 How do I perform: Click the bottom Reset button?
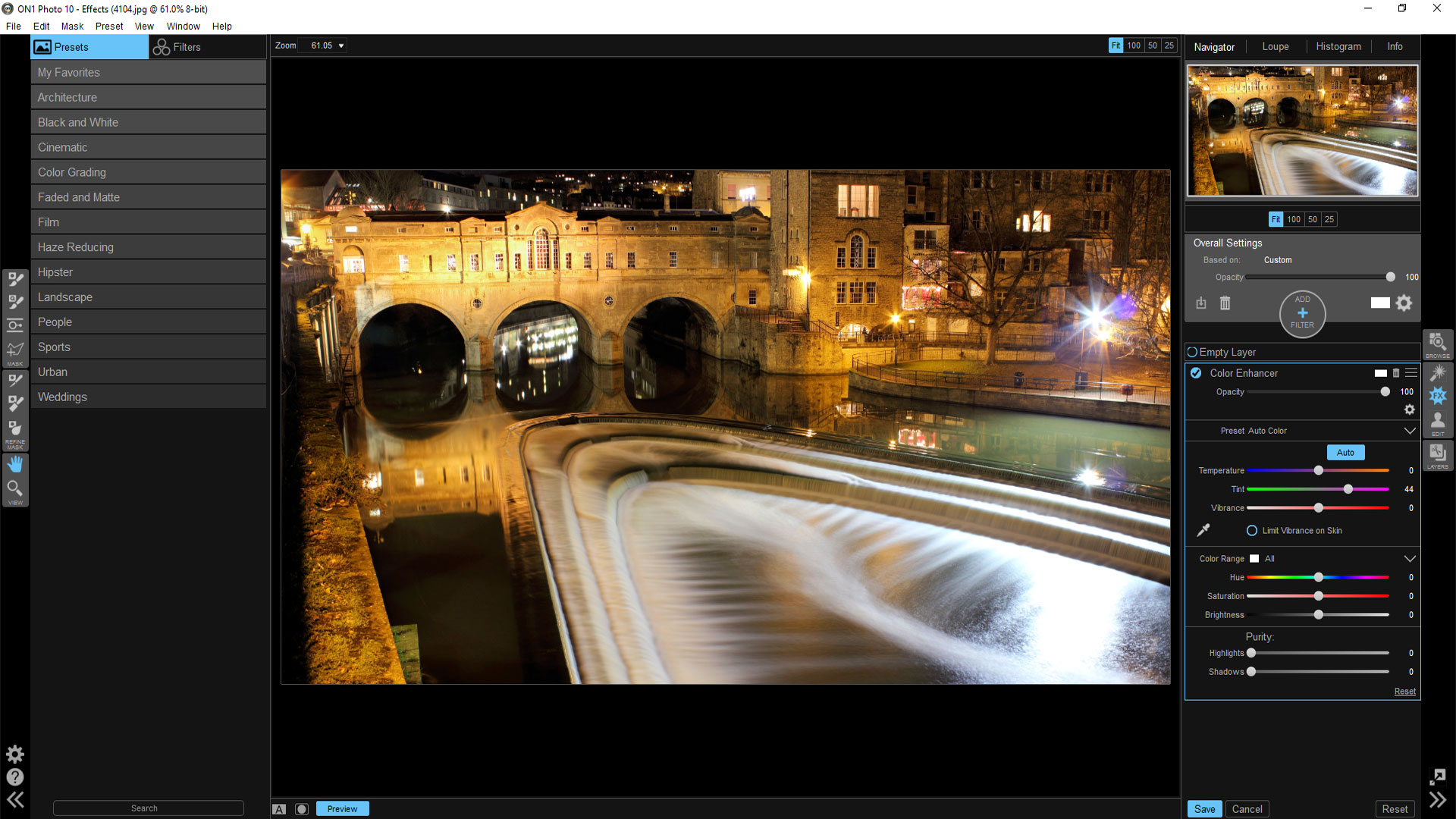click(x=1395, y=809)
